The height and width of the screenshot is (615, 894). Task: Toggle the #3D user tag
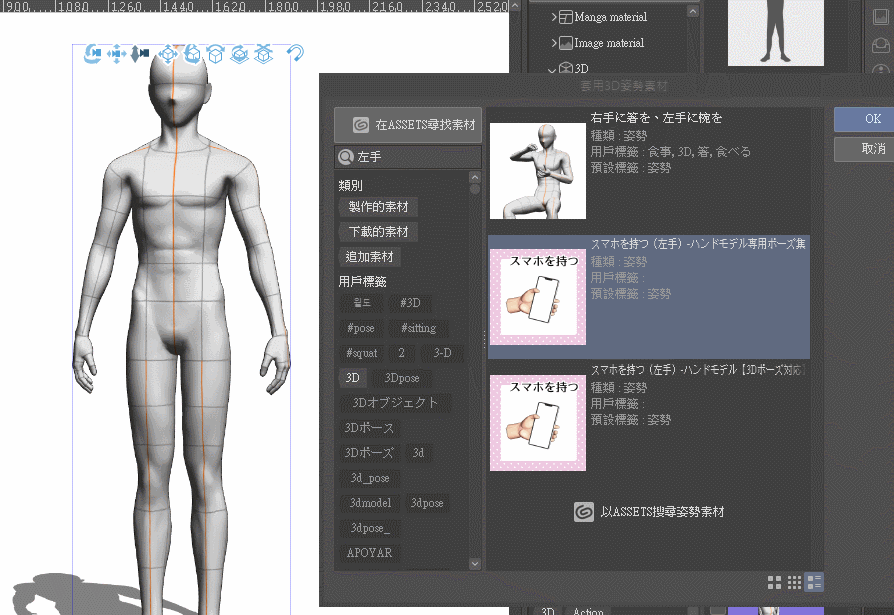[410, 303]
